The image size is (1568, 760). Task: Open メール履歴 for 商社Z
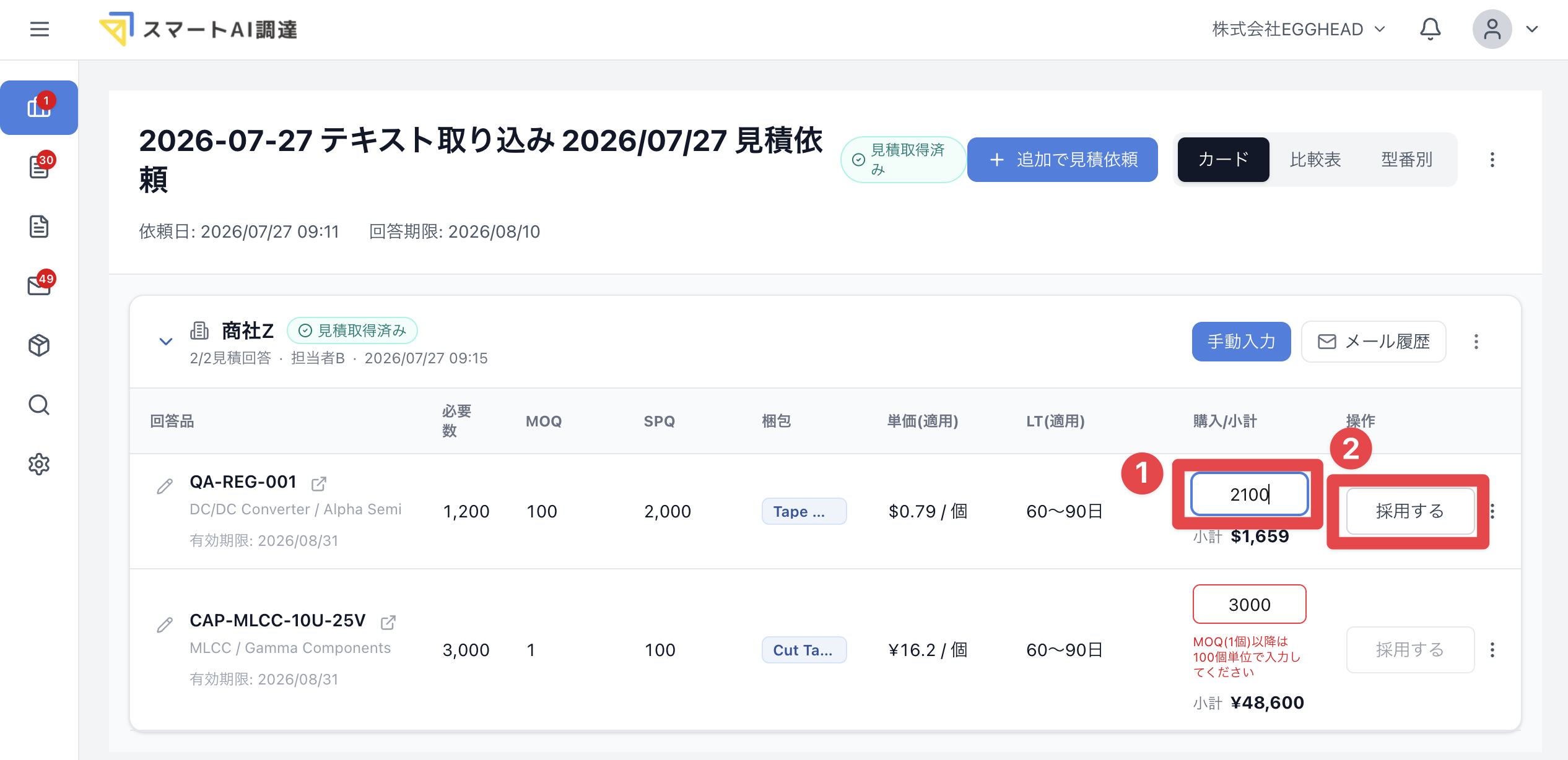click(x=1374, y=341)
